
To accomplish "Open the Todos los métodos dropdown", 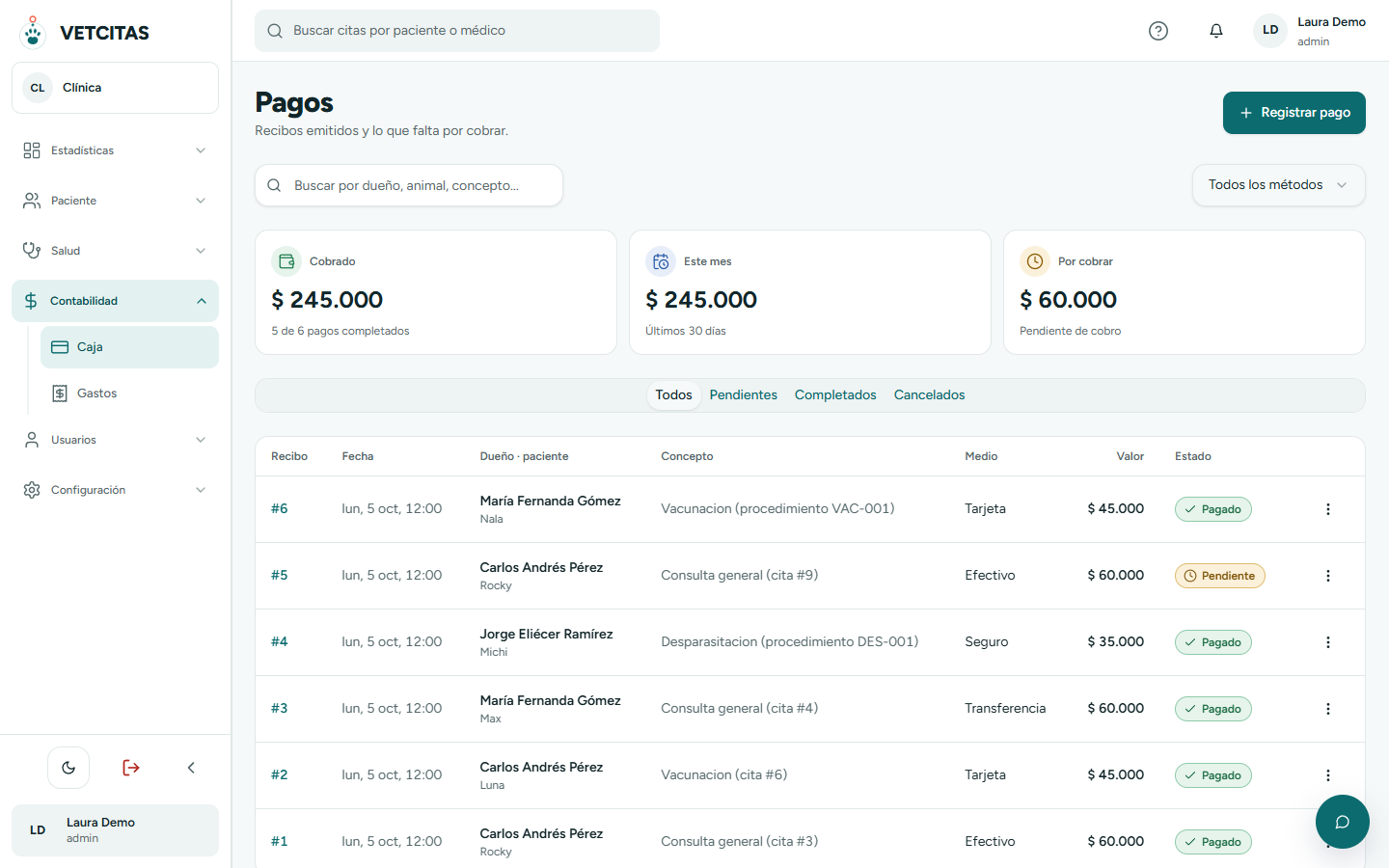I will click(x=1278, y=185).
